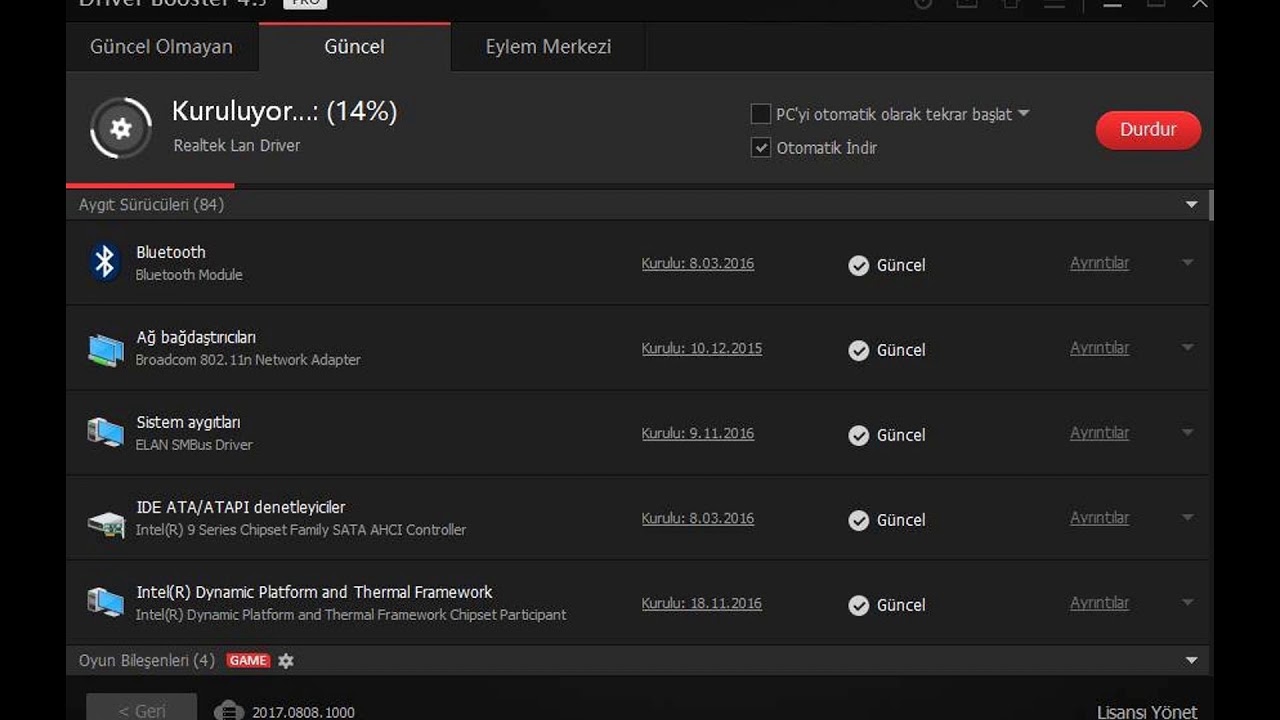Image resolution: width=1280 pixels, height=720 pixels.
Task: Click the Kuruluyor…: (14%) status text
Action: [285, 111]
